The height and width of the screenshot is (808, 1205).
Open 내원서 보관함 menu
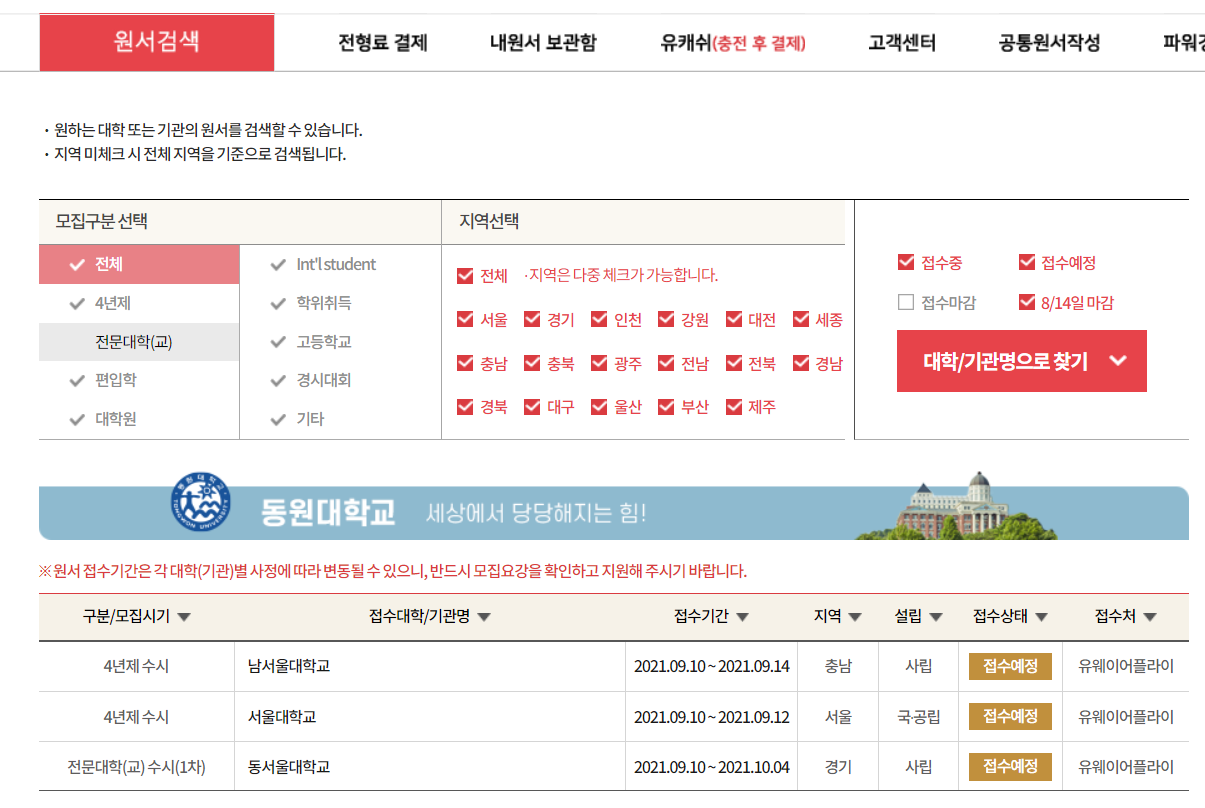(543, 43)
